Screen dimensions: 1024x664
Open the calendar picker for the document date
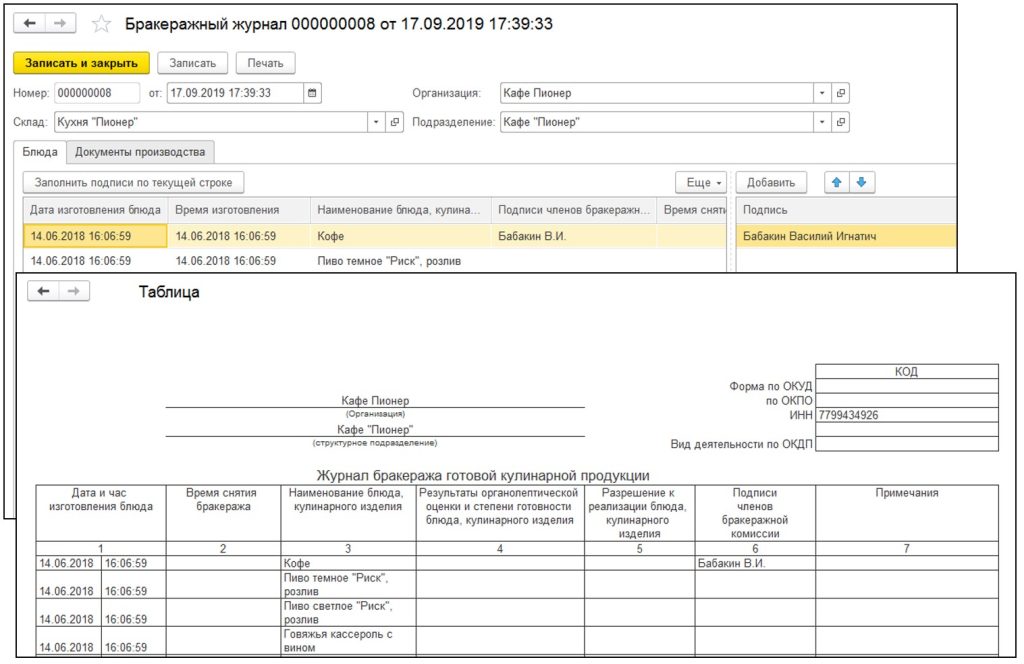(x=312, y=93)
